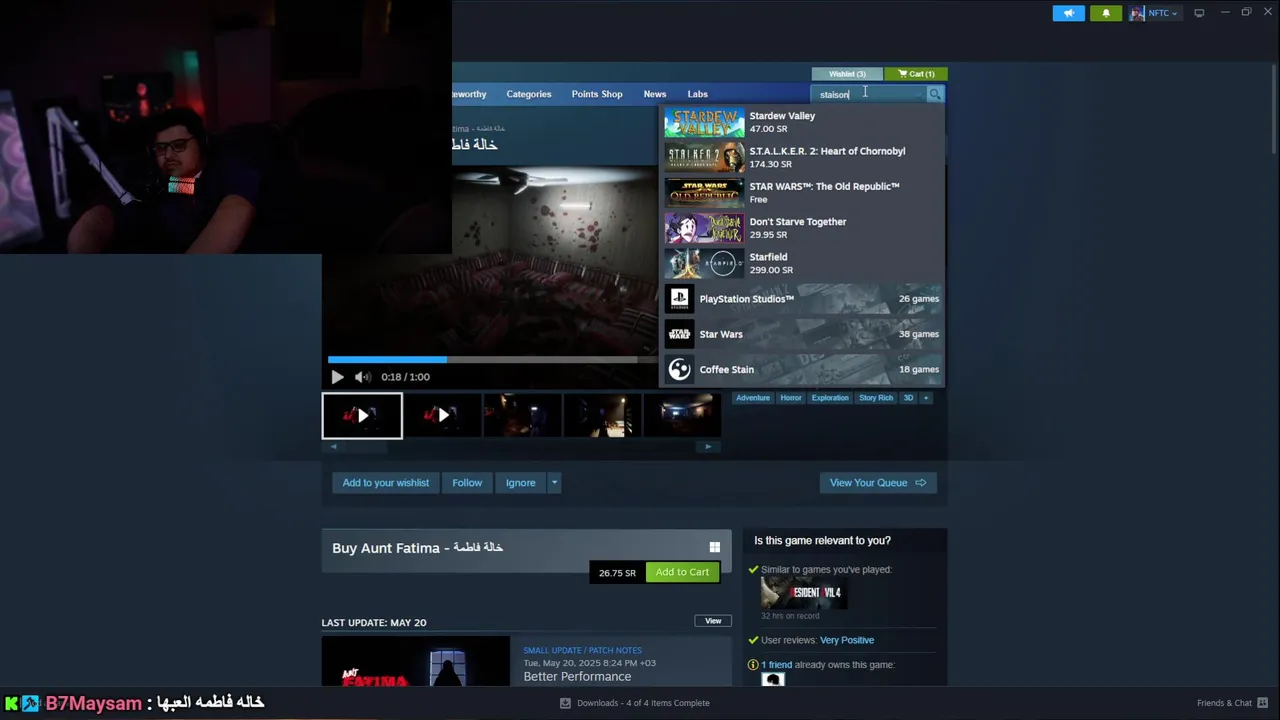1280x720 pixels.
Task: Open the announcements megaphone icon
Action: (1068, 13)
